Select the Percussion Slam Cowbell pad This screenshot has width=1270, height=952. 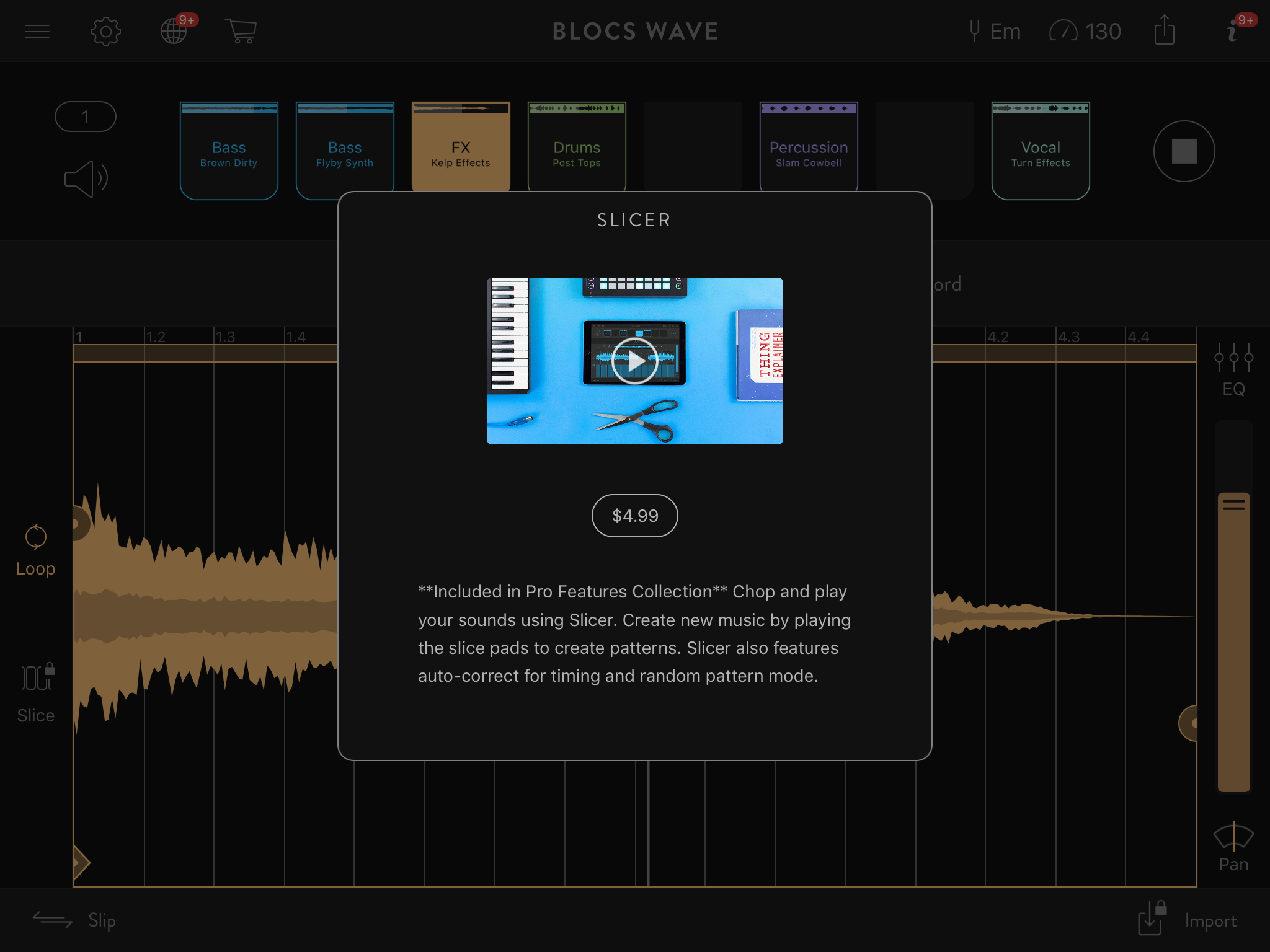pyautogui.click(x=808, y=151)
